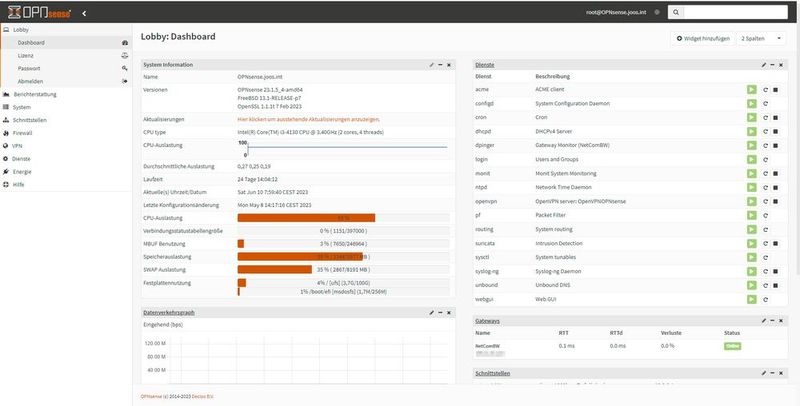This screenshot has width=800, height=406.
Task: Restart the acme service
Action: point(765,90)
